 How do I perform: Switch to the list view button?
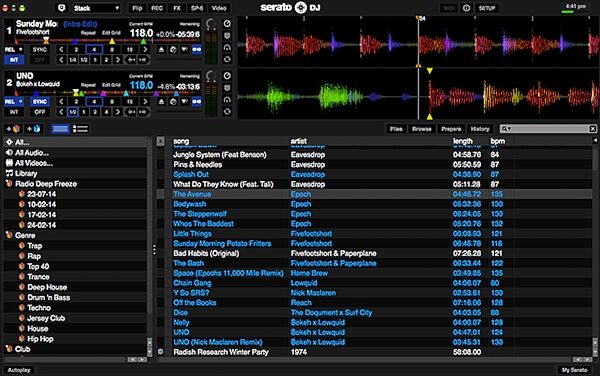click(80, 129)
